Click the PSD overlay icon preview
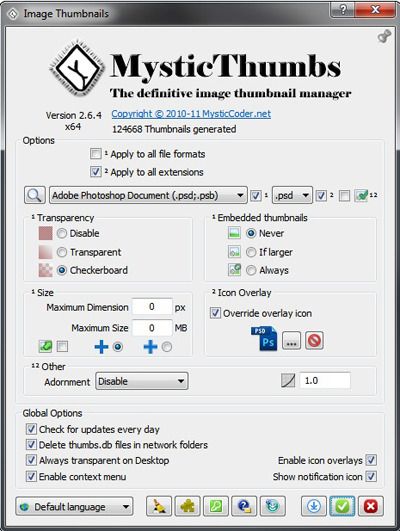 tap(264, 339)
